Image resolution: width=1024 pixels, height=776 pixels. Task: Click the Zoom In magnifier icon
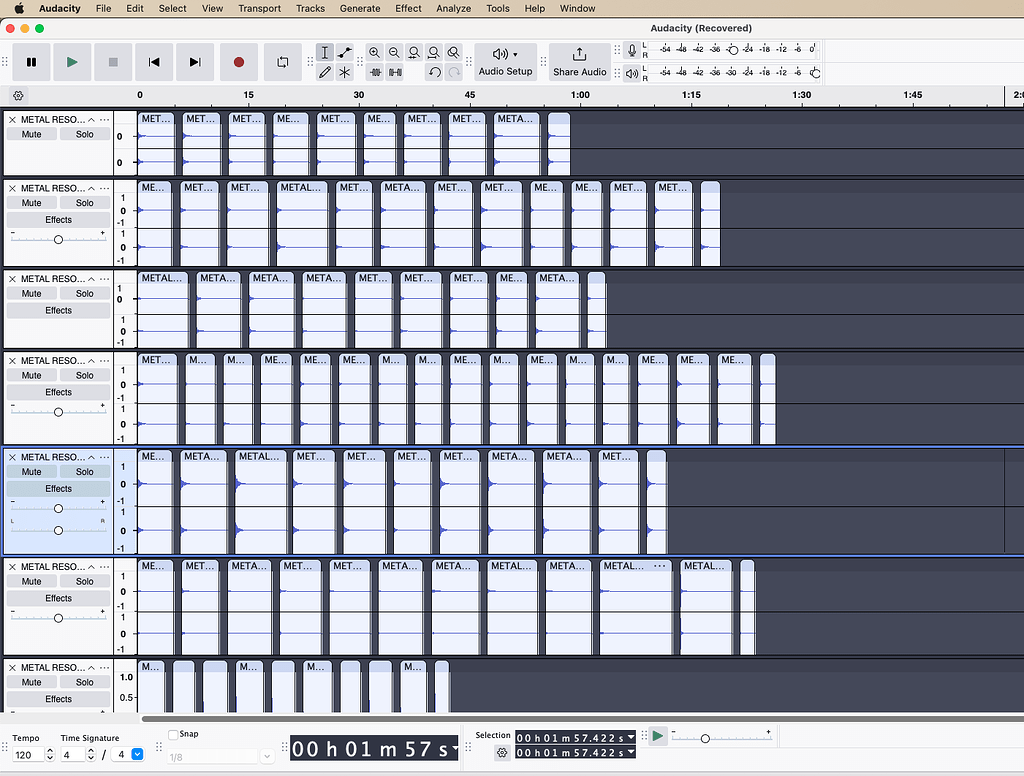pyautogui.click(x=375, y=52)
